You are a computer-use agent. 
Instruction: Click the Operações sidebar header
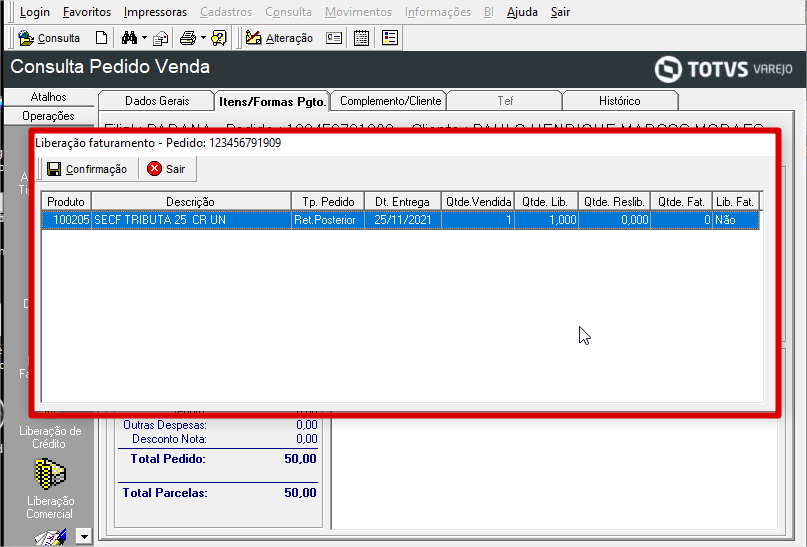(x=48, y=116)
